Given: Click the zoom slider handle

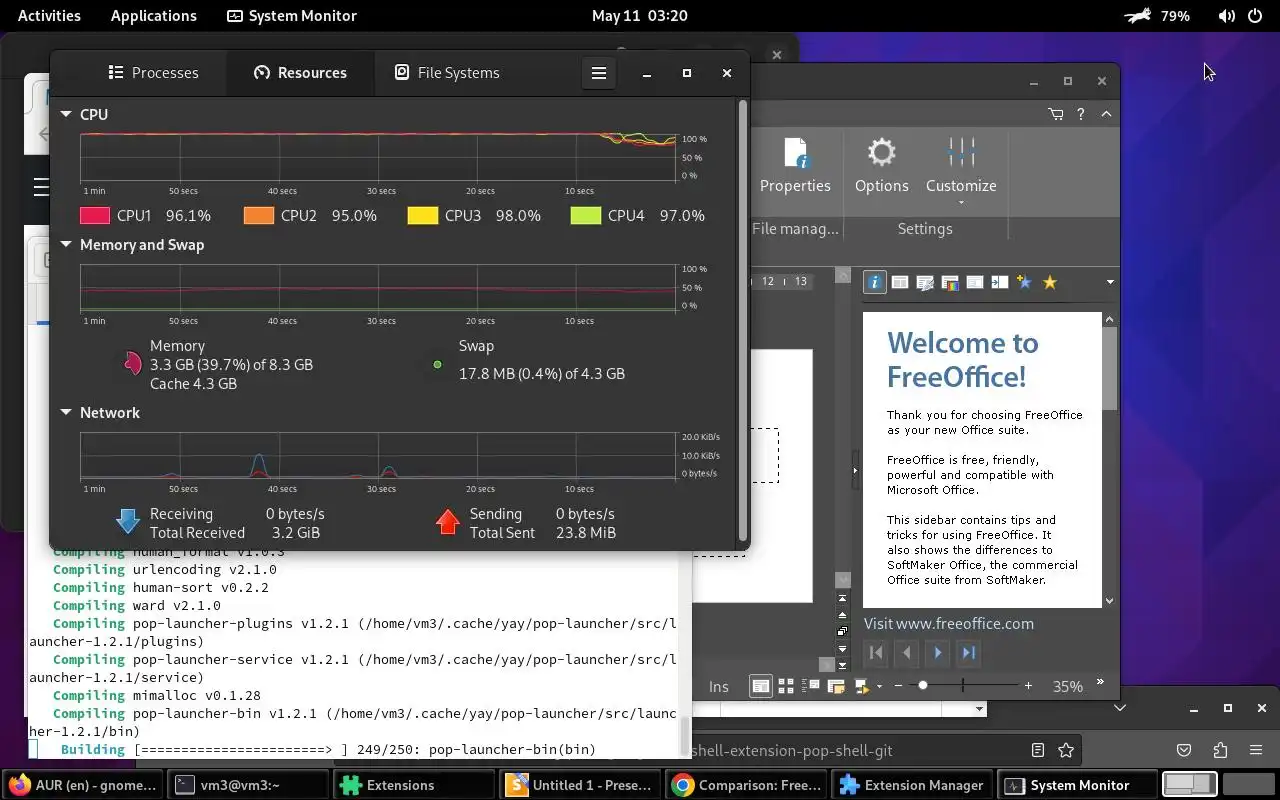Looking at the screenshot, I should click(x=923, y=686).
